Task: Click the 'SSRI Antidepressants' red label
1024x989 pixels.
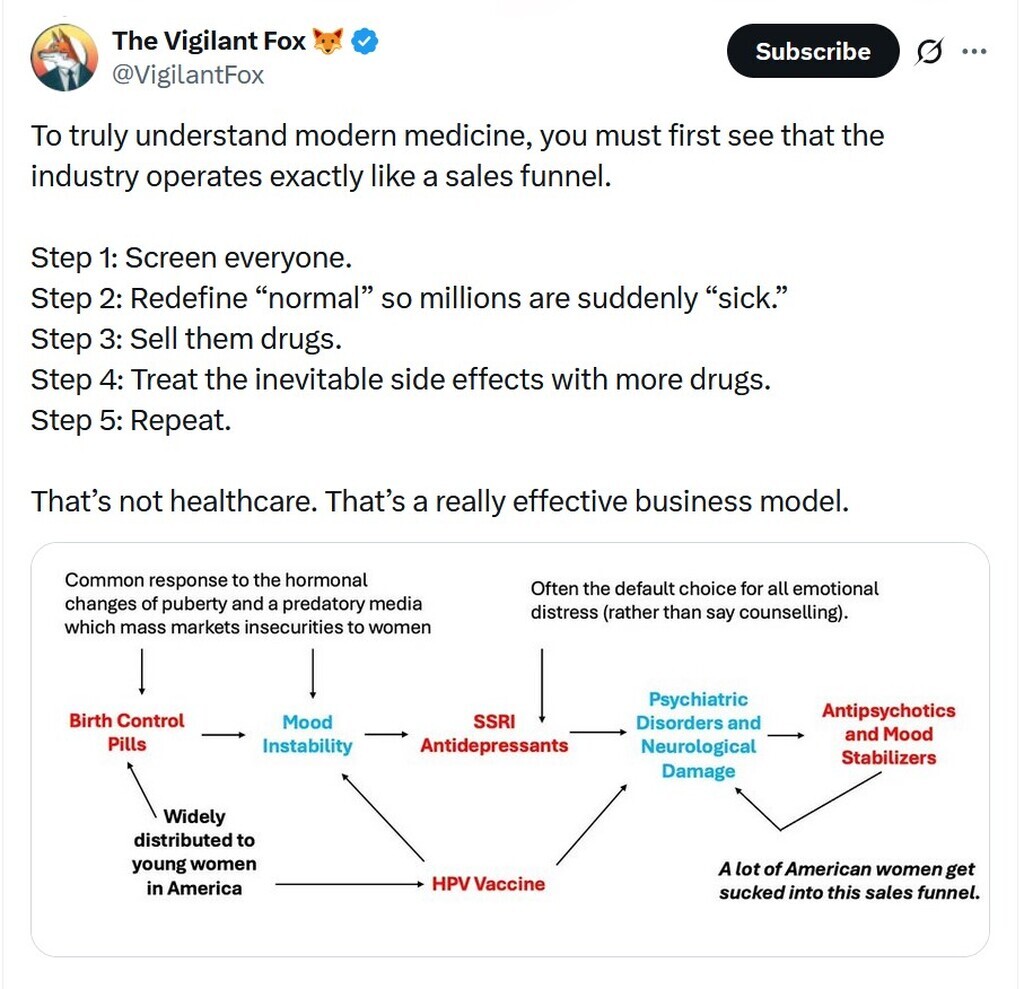Action: tap(494, 733)
